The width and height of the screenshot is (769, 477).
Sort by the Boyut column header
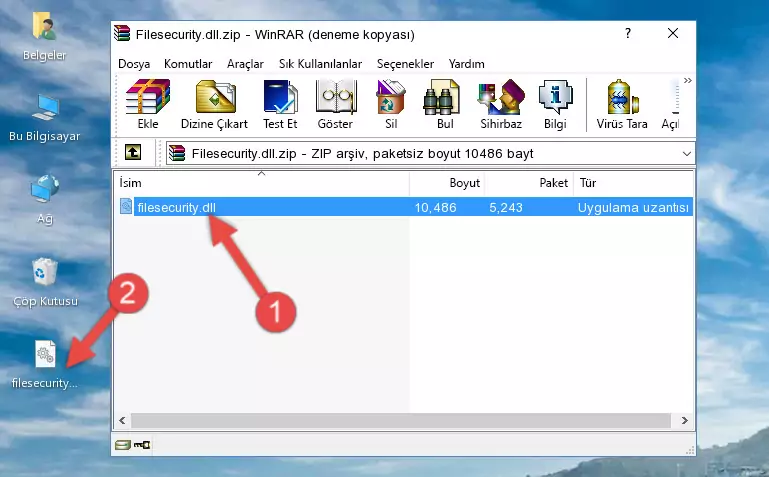click(x=447, y=183)
